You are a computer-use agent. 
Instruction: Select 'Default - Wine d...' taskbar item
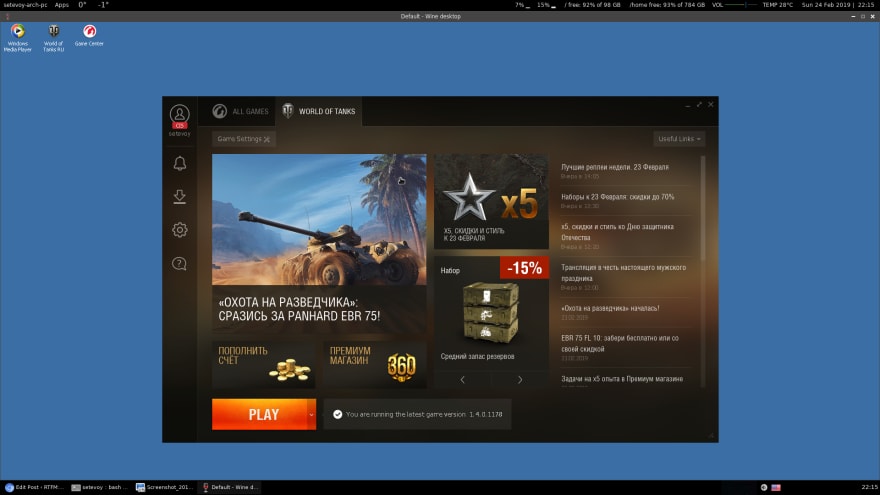point(230,487)
